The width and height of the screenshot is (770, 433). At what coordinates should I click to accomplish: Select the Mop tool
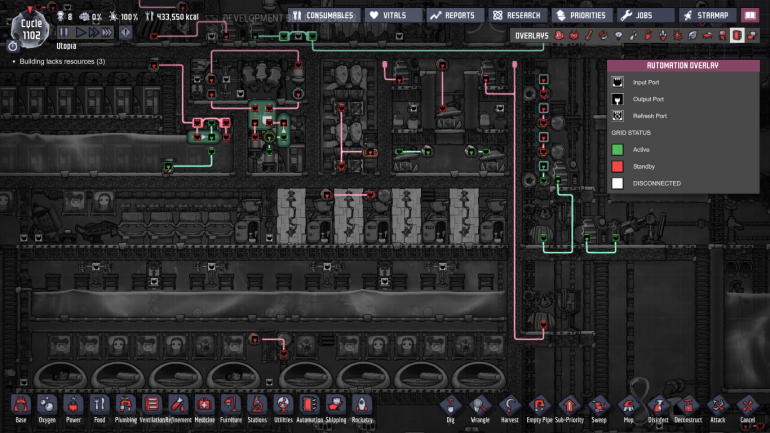[629, 408]
